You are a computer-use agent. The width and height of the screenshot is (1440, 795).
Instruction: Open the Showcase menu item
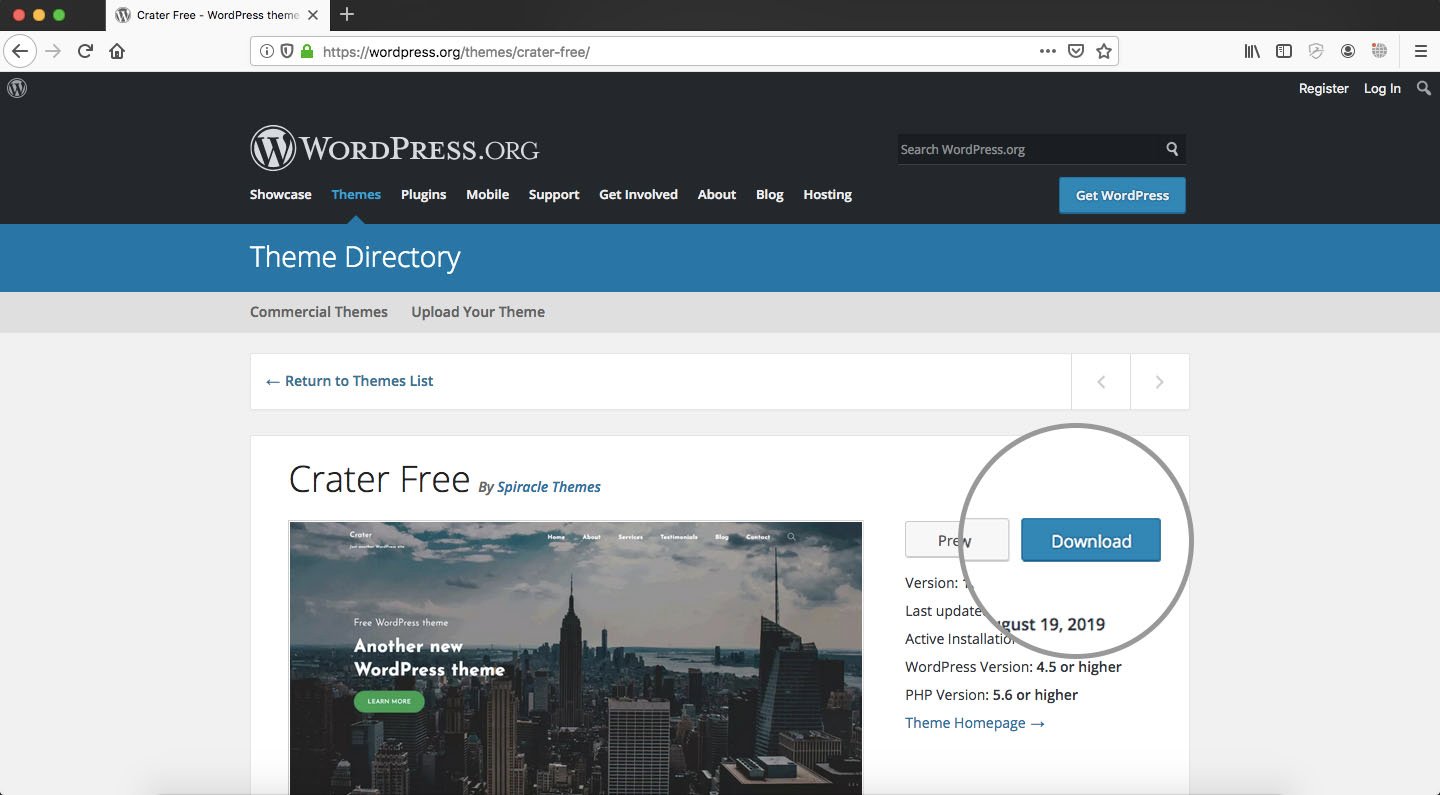click(x=281, y=194)
